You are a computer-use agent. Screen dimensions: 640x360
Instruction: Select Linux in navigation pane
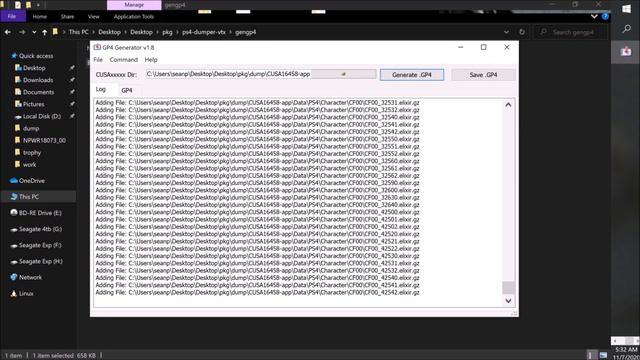point(26,293)
